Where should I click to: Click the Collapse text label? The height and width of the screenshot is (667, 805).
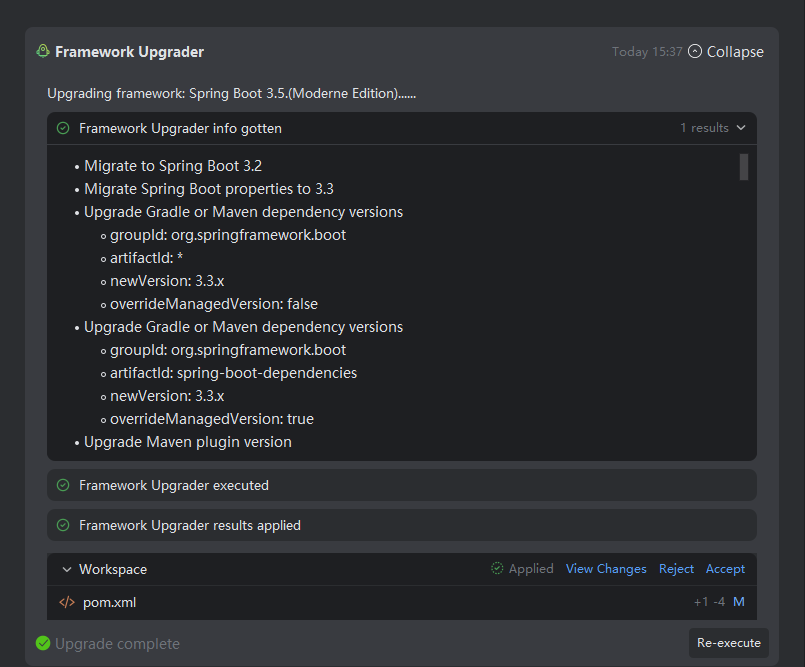point(735,52)
